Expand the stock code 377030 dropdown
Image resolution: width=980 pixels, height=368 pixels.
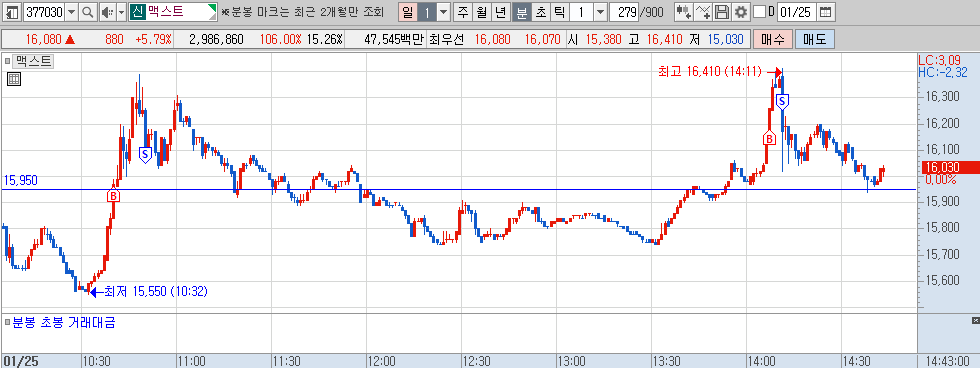click(x=72, y=11)
